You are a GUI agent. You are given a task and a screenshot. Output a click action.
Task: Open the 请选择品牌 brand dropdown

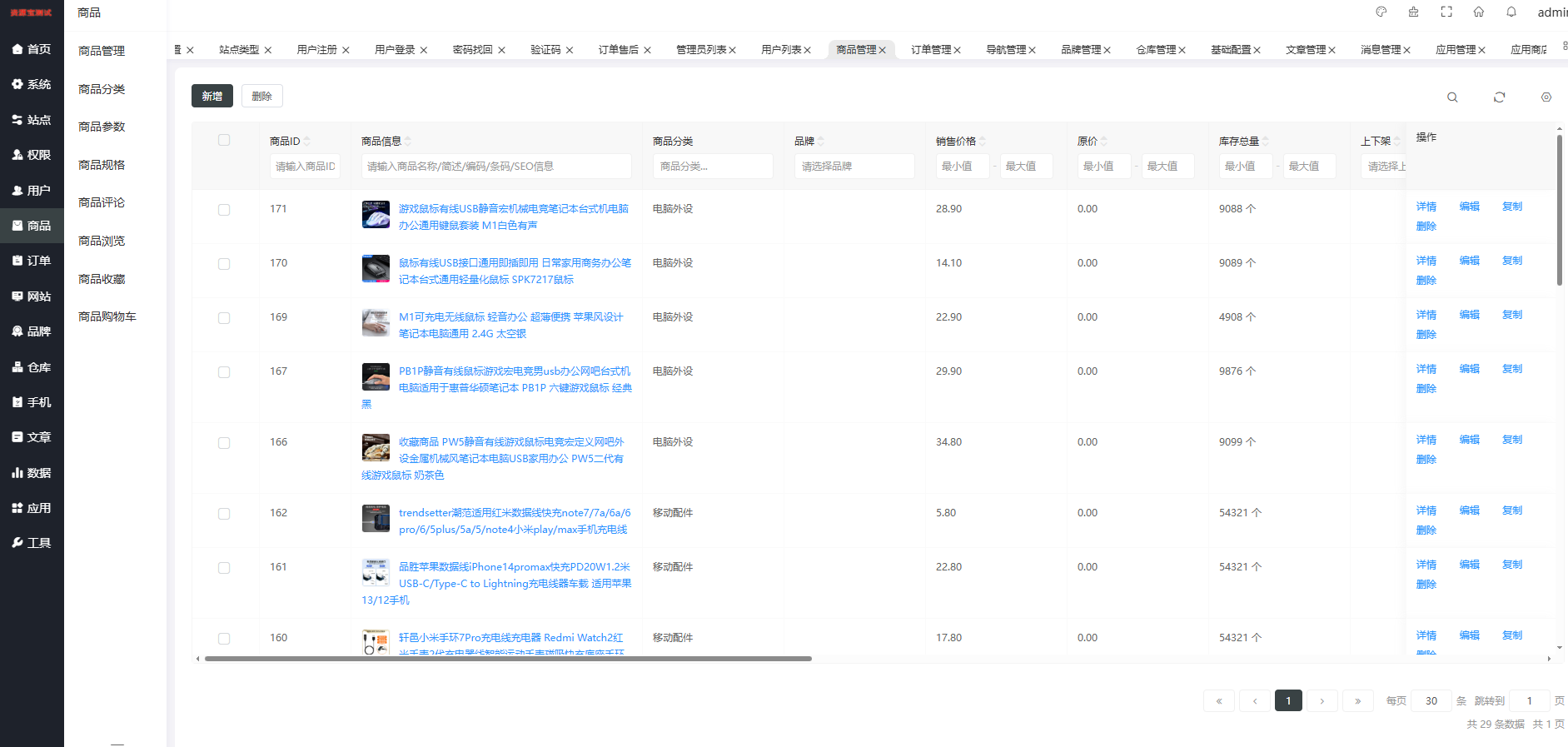click(x=854, y=167)
